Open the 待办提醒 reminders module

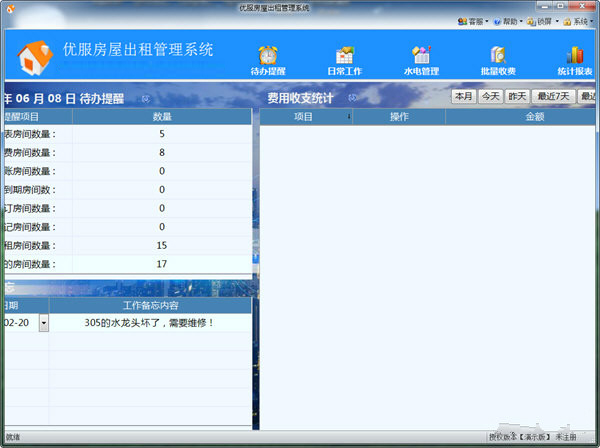[267, 59]
